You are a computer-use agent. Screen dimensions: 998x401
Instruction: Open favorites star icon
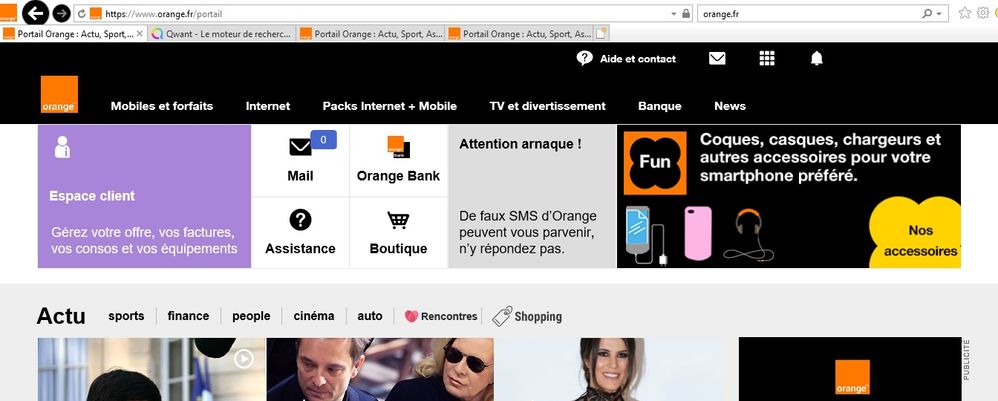[965, 13]
